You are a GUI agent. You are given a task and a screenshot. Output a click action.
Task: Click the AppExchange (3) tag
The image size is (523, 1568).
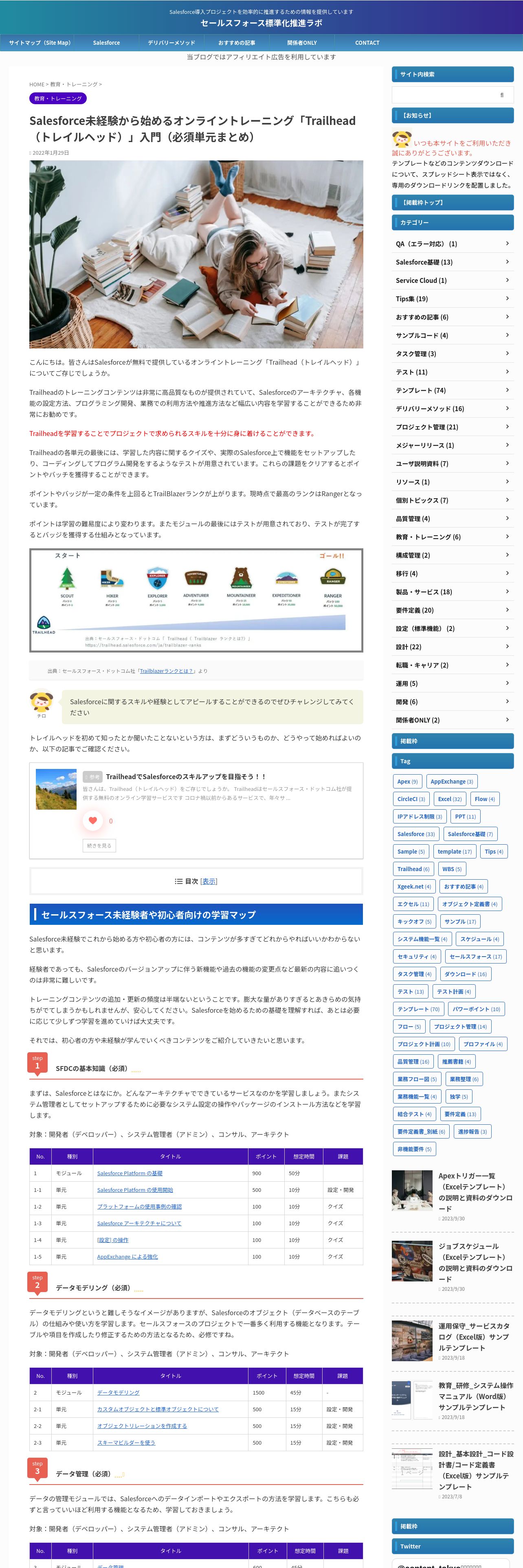[452, 782]
